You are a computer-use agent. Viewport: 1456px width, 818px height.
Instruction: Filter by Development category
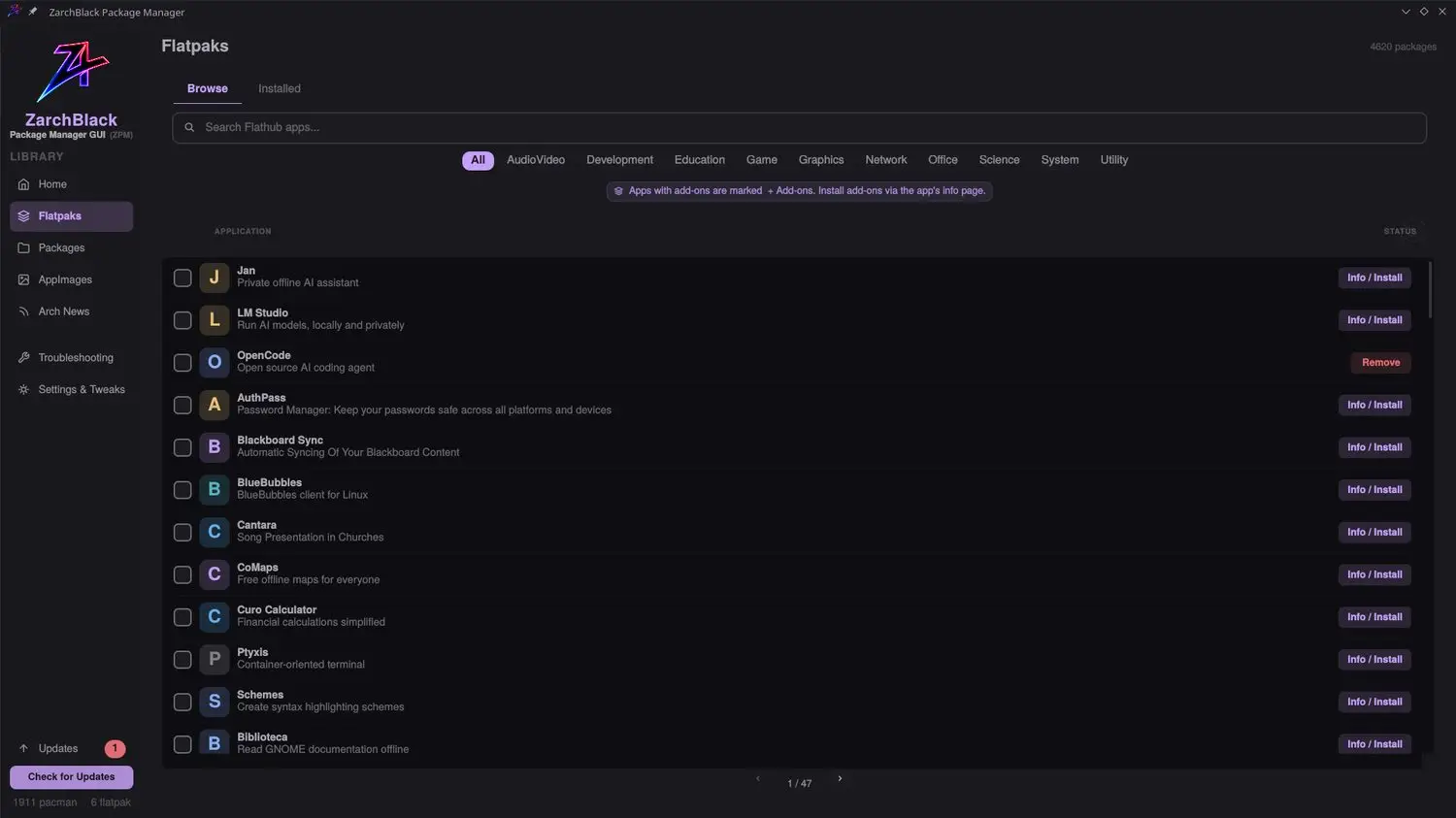pos(619,160)
